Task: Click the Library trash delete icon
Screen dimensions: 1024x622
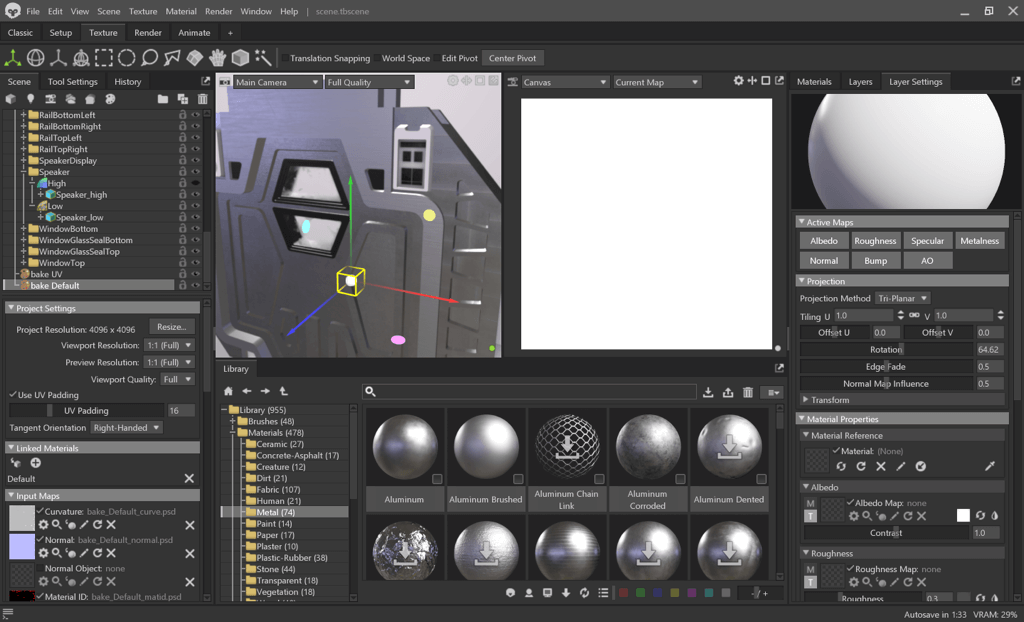Action: [748, 392]
